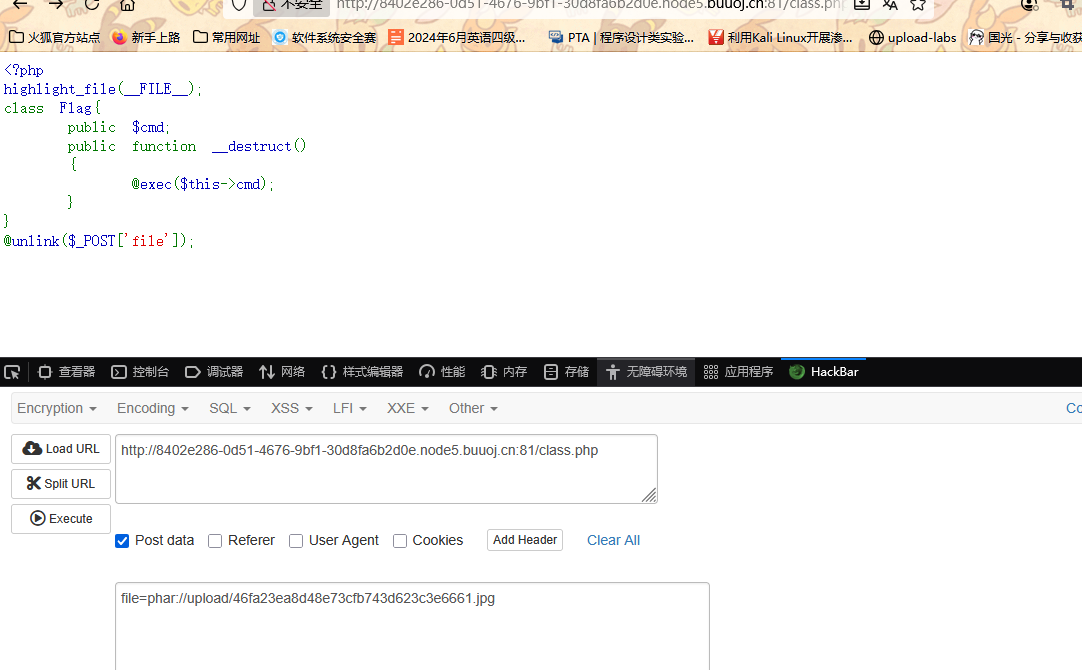Screen dimensions: 1082x670
Task: Expand the LFI dropdown menu
Action: point(350,408)
